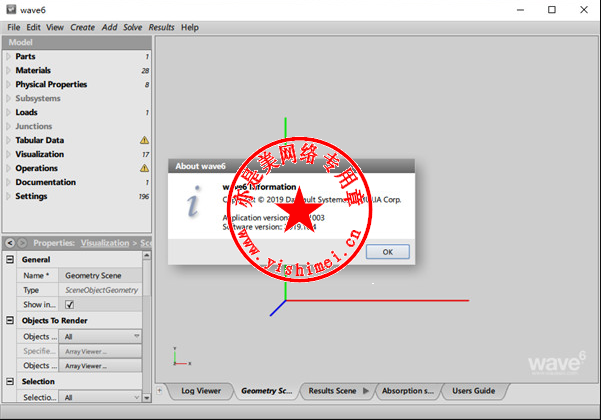Screen dimensions: 601x420
Task: Open the Visualization breadcrumb link
Action: click(x=105, y=243)
